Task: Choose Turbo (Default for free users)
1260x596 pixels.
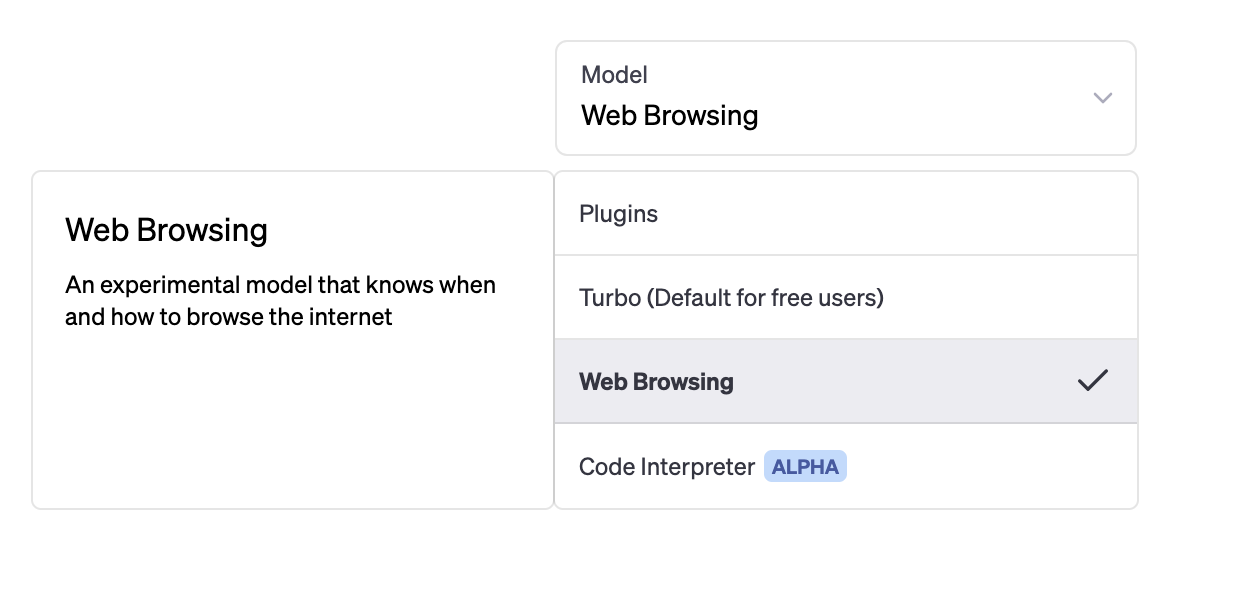Action: (x=845, y=298)
